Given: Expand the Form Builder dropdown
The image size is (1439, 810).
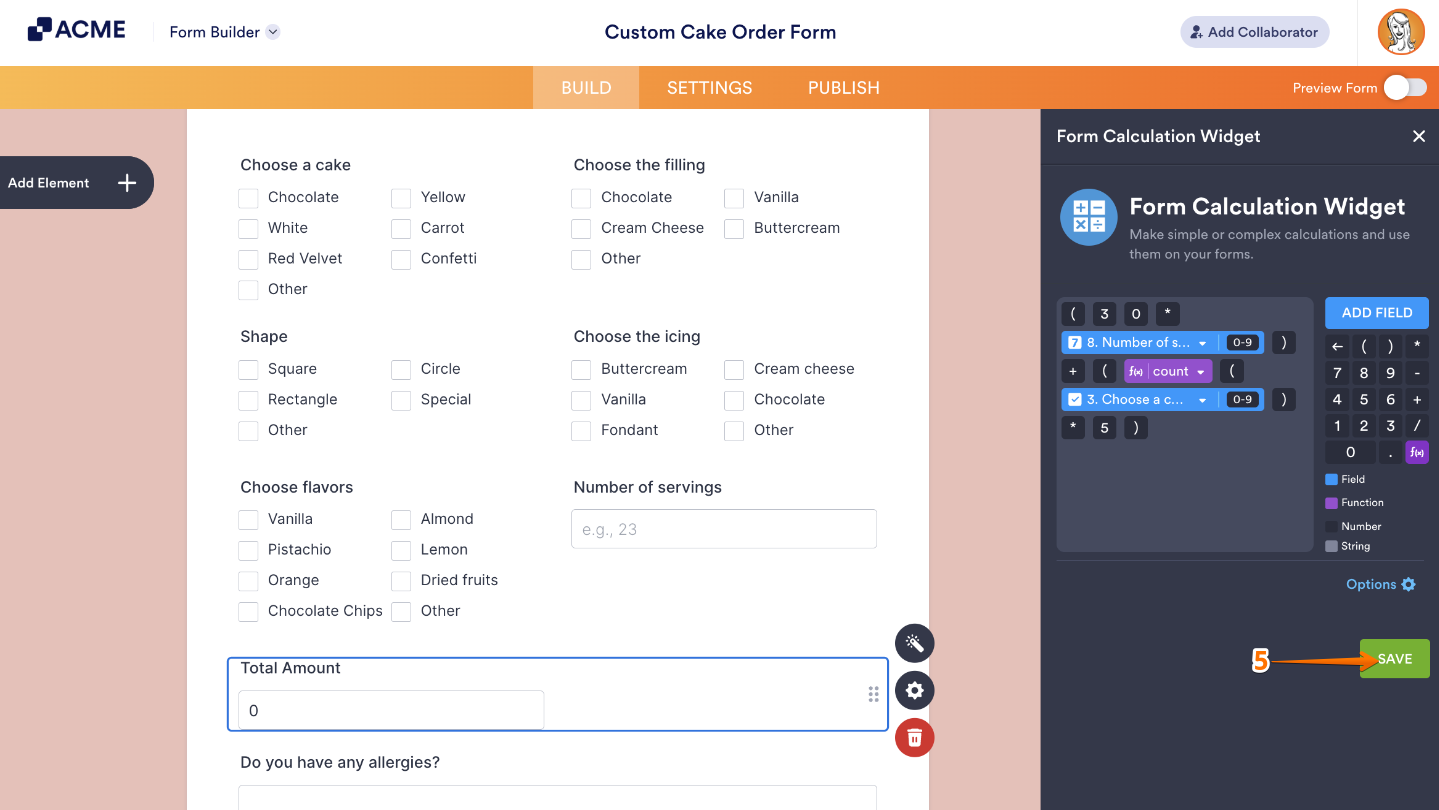Looking at the screenshot, I should click(272, 31).
